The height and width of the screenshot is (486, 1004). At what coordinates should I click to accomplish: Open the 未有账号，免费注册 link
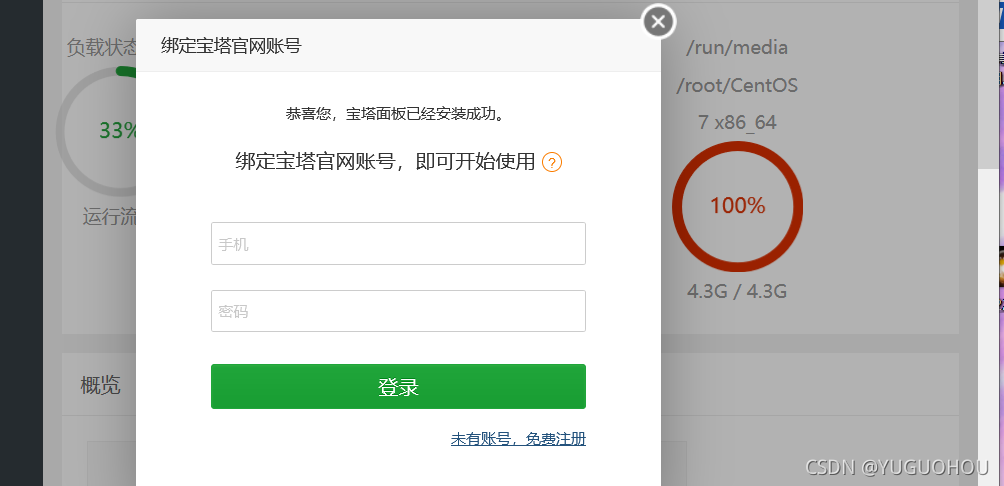pyautogui.click(x=518, y=439)
